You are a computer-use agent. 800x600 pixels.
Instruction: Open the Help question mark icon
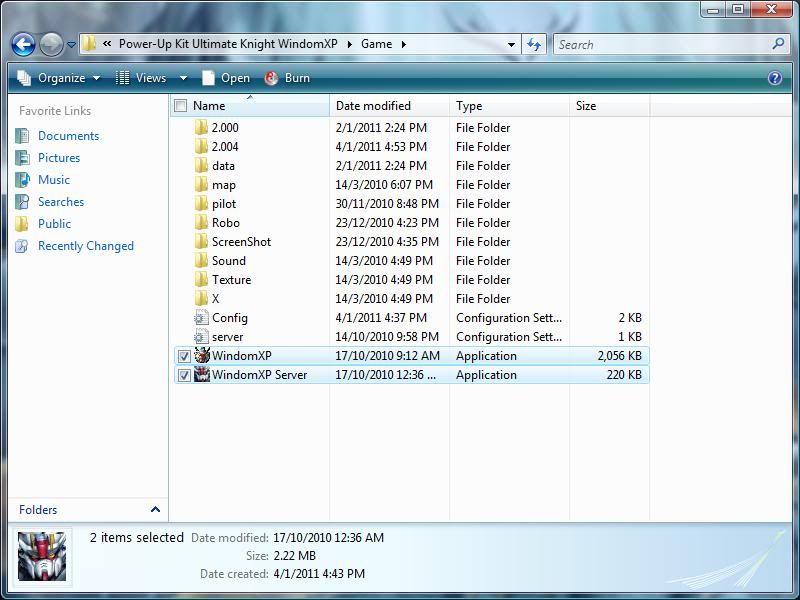point(774,78)
